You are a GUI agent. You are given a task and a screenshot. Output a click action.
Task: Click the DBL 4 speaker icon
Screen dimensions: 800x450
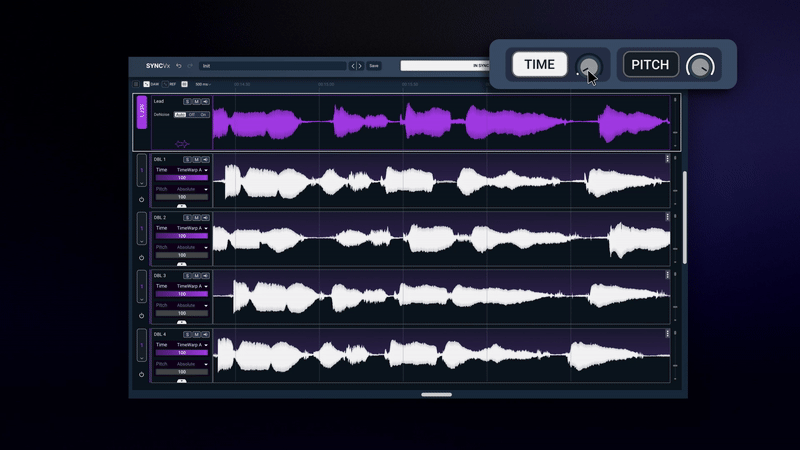206,335
